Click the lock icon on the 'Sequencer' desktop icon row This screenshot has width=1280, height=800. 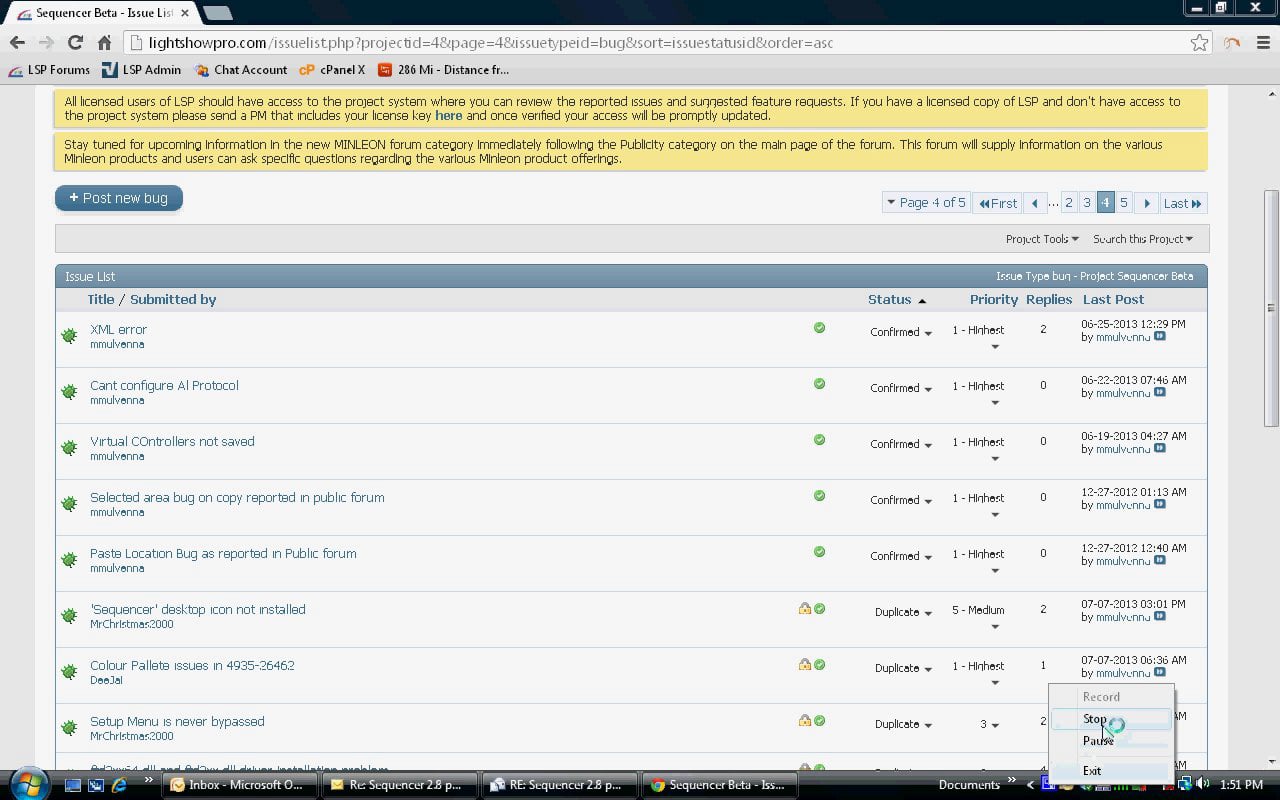click(804, 608)
